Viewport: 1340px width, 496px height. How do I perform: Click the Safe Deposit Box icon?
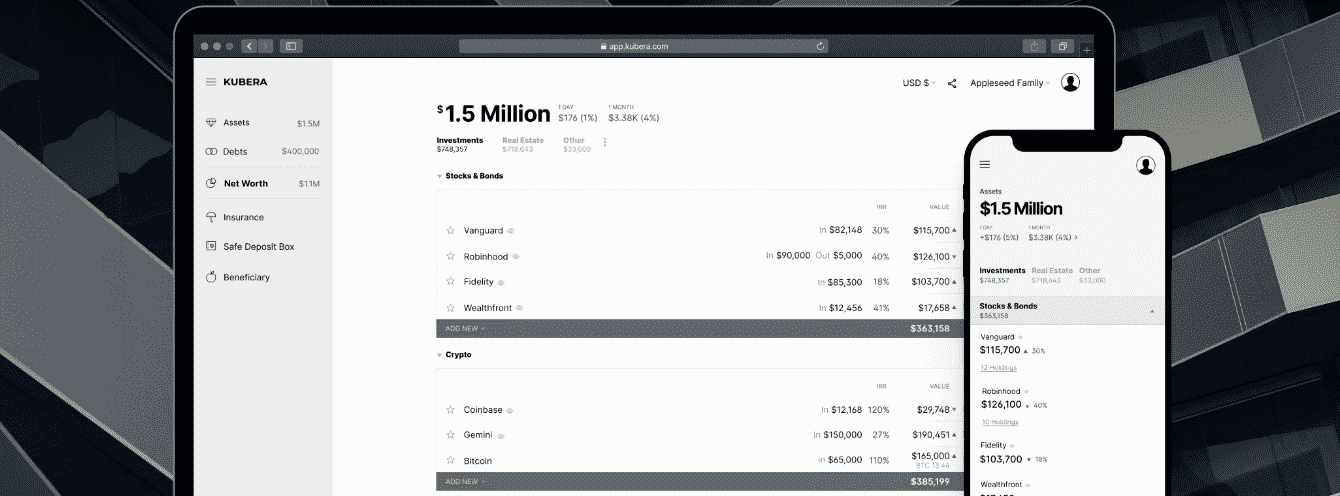(x=211, y=246)
